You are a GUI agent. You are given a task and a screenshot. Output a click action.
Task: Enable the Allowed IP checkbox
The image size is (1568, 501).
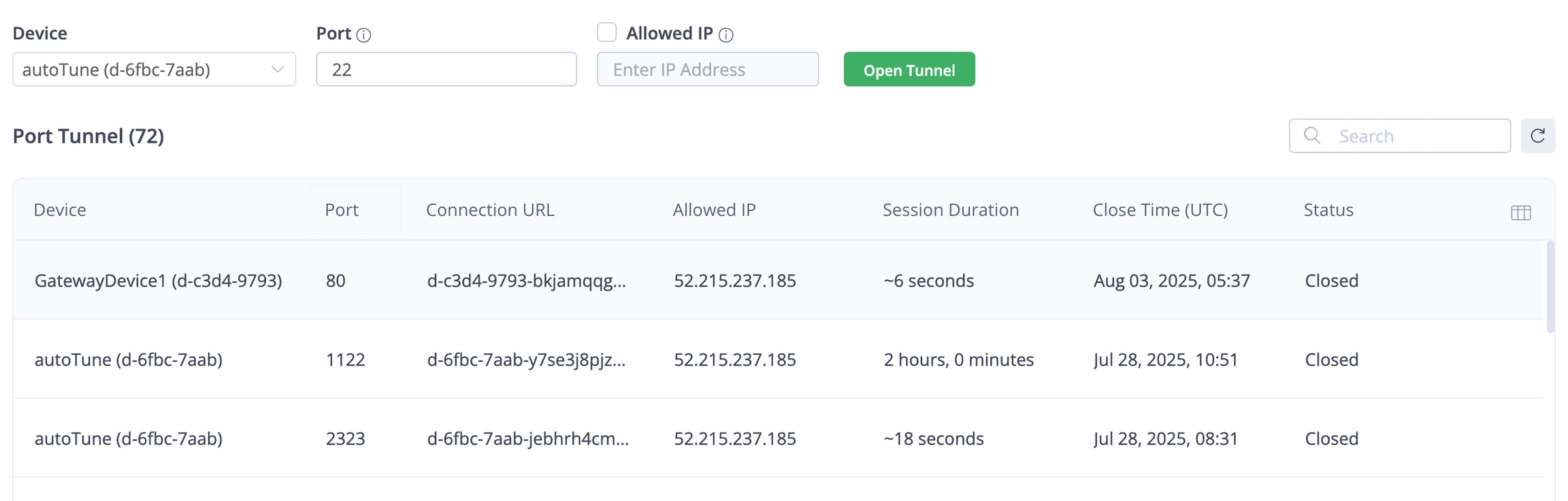tap(606, 33)
